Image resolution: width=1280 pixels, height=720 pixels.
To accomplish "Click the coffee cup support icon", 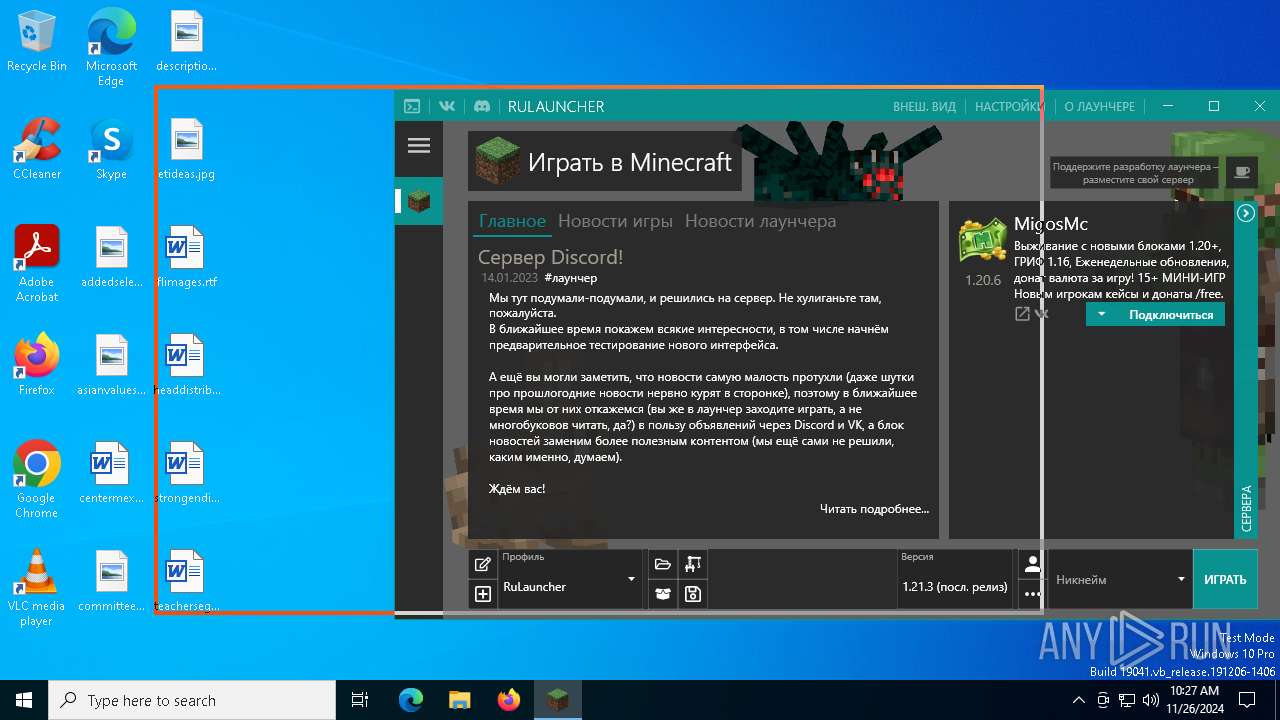I will (1242, 172).
